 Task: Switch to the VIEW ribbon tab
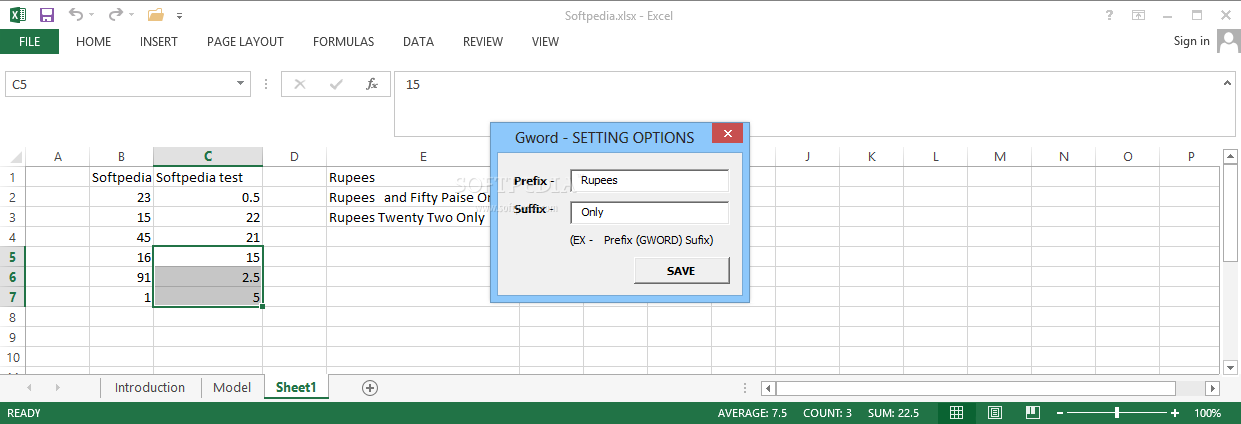tap(545, 42)
